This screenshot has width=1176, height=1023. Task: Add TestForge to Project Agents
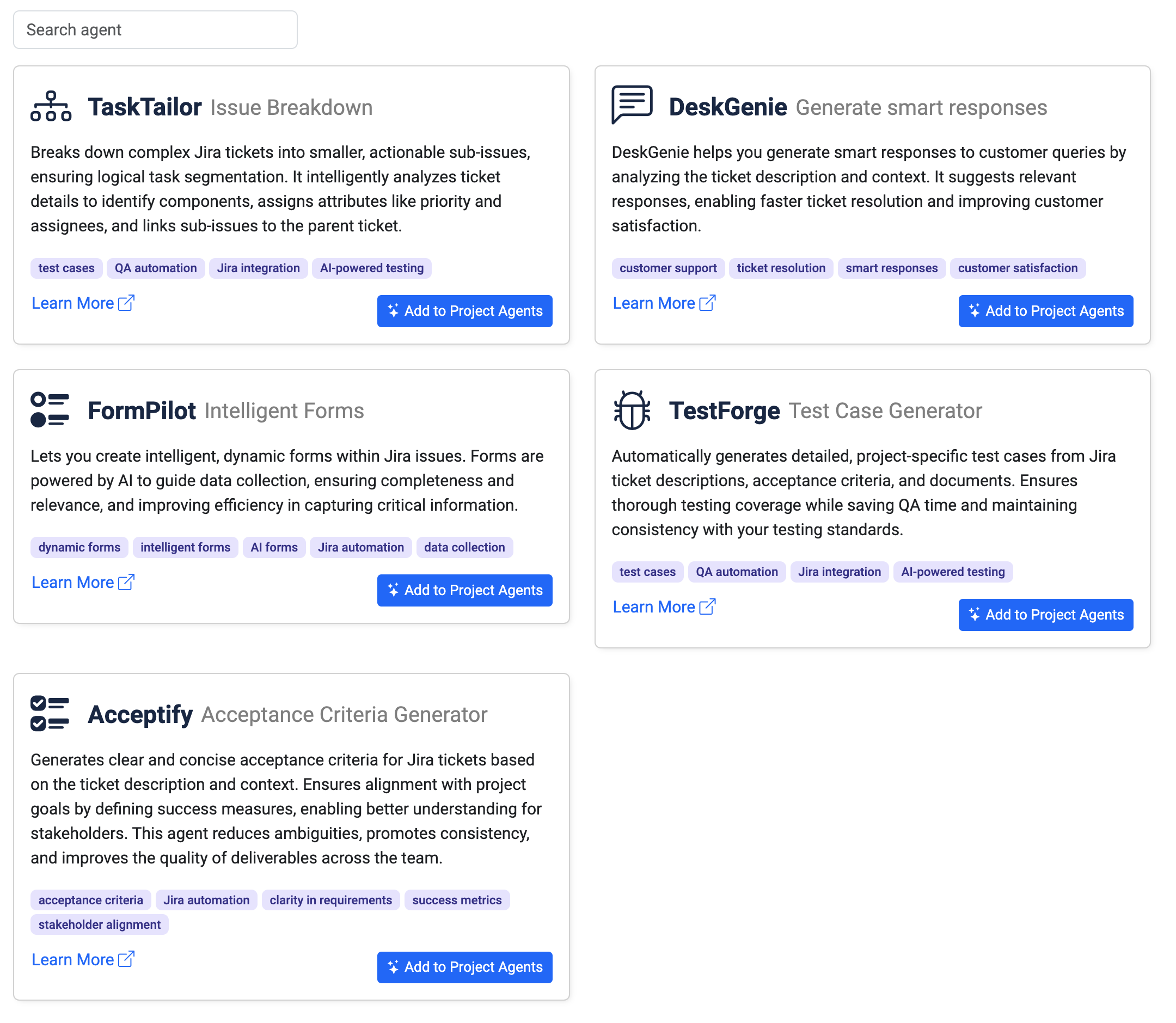pyautogui.click(x=1045, y=615)
